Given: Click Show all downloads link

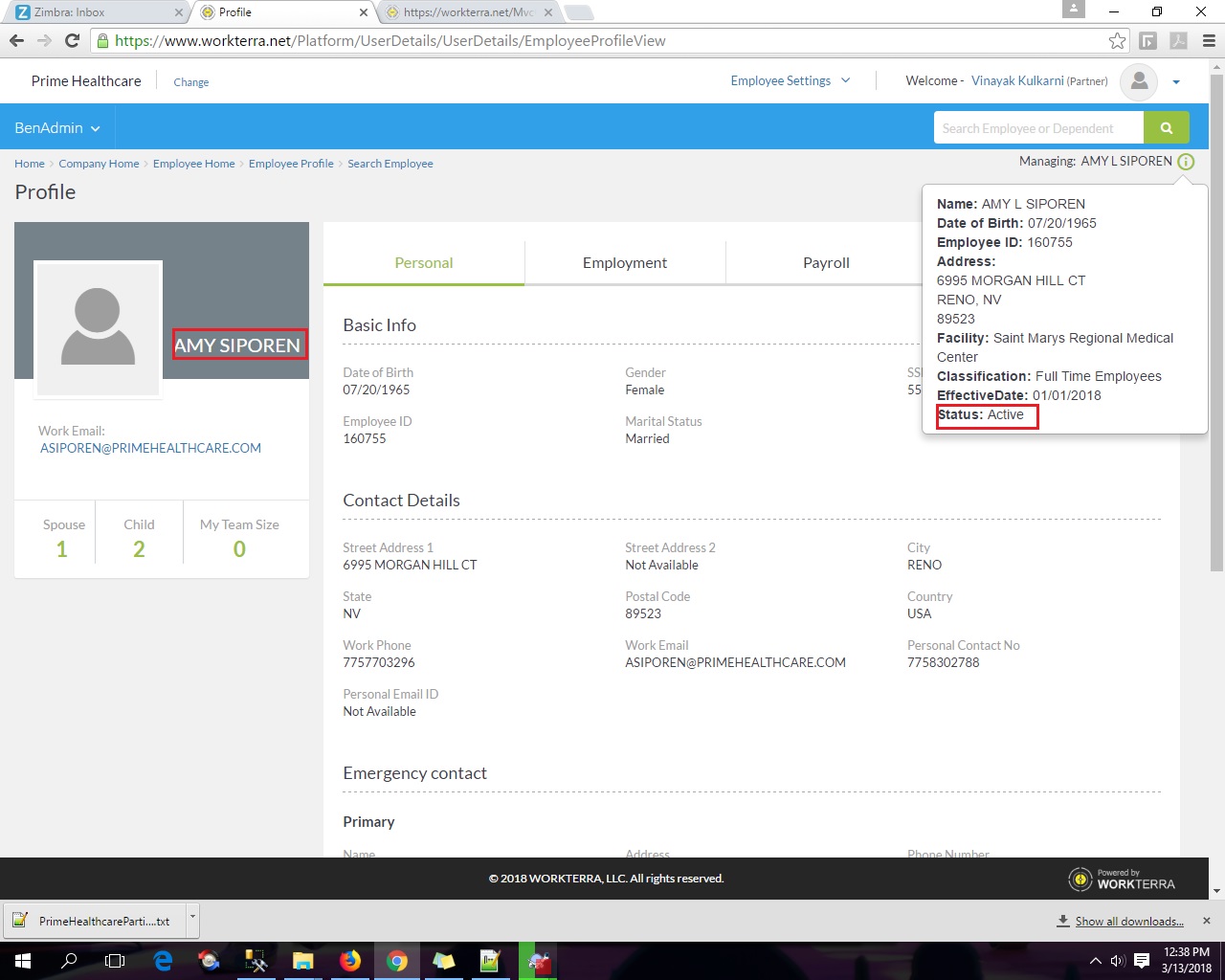Looking at the screenshot, I should click(x=1129, y=921).
